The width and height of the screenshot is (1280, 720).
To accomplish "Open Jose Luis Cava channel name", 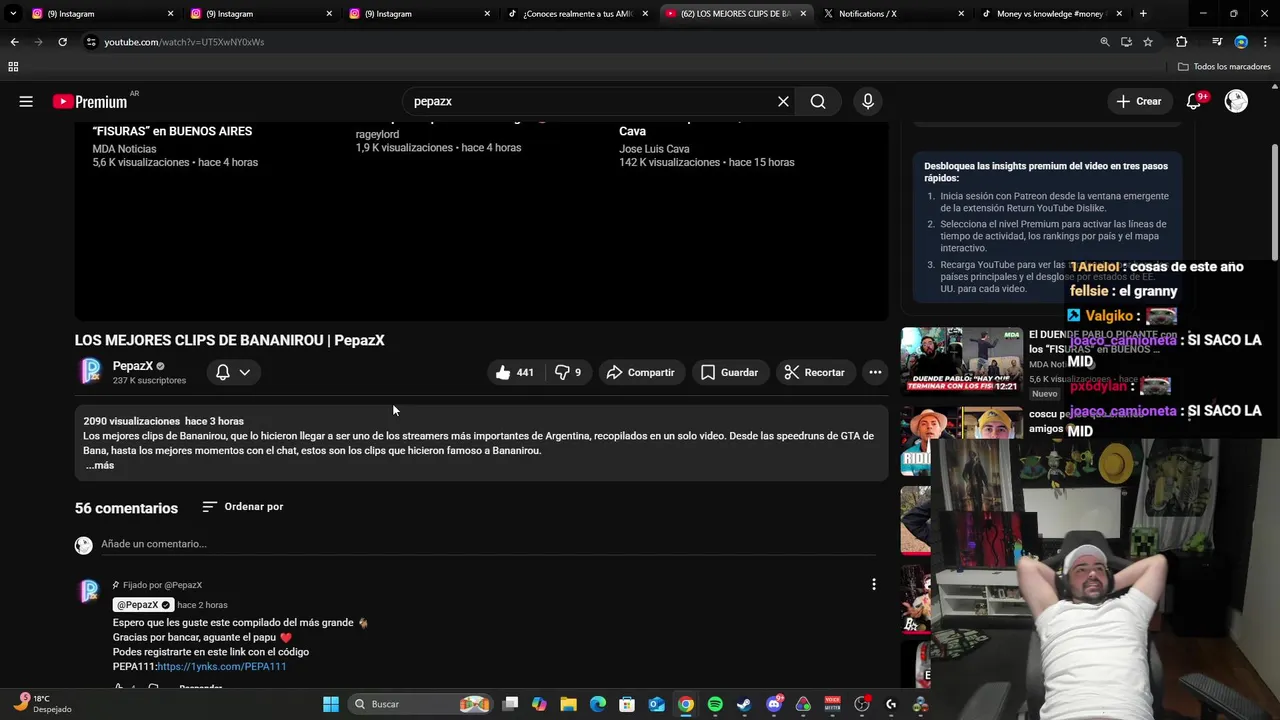I will 654,149.
